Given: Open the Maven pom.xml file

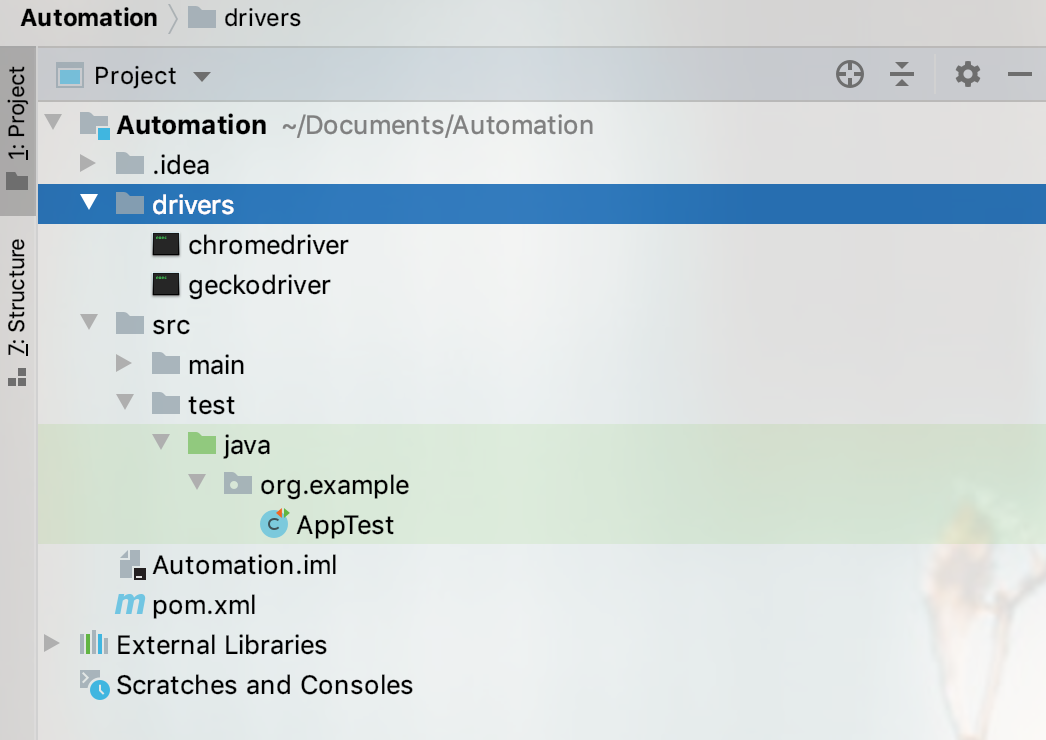Looking at the screenshot, I should [204, 605].
